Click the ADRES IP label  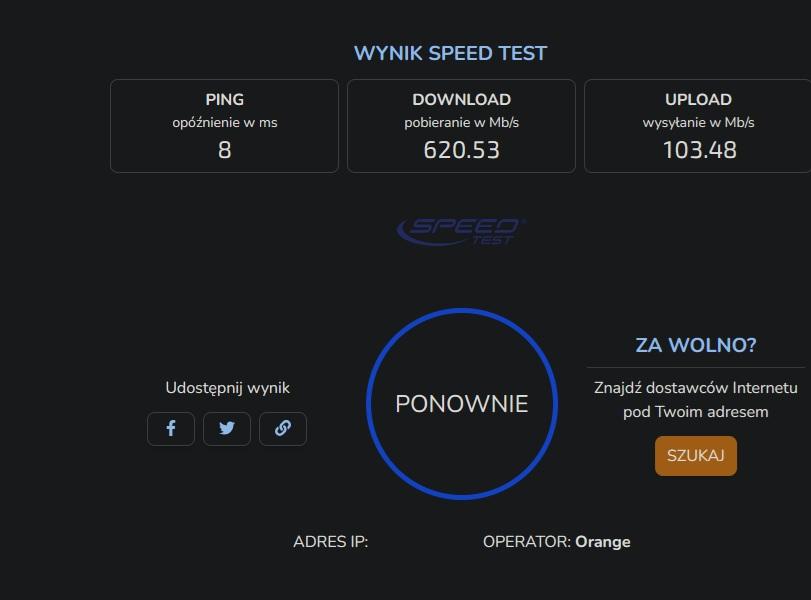[x=330, y=542]
